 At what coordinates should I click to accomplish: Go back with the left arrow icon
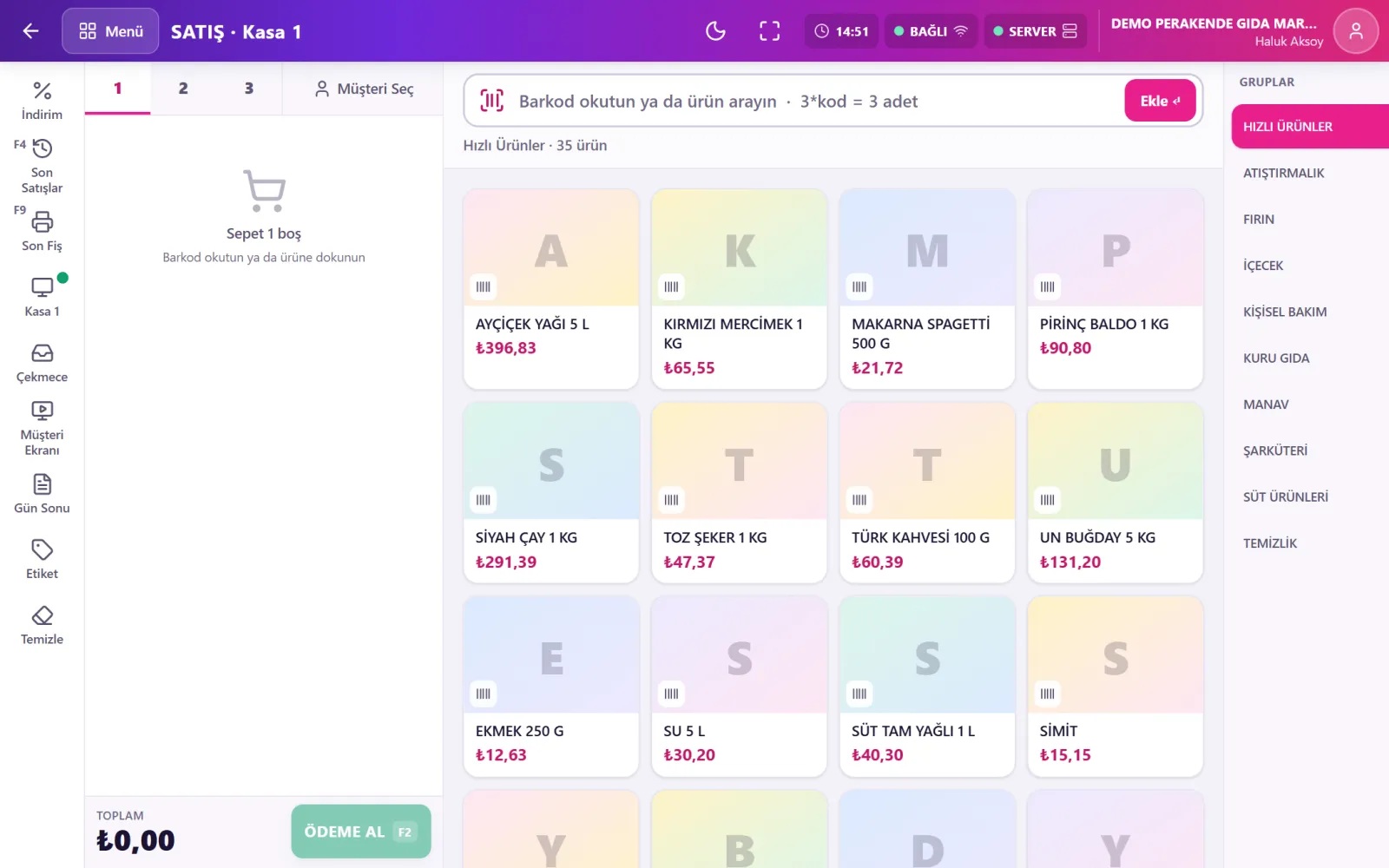point(31,31)
